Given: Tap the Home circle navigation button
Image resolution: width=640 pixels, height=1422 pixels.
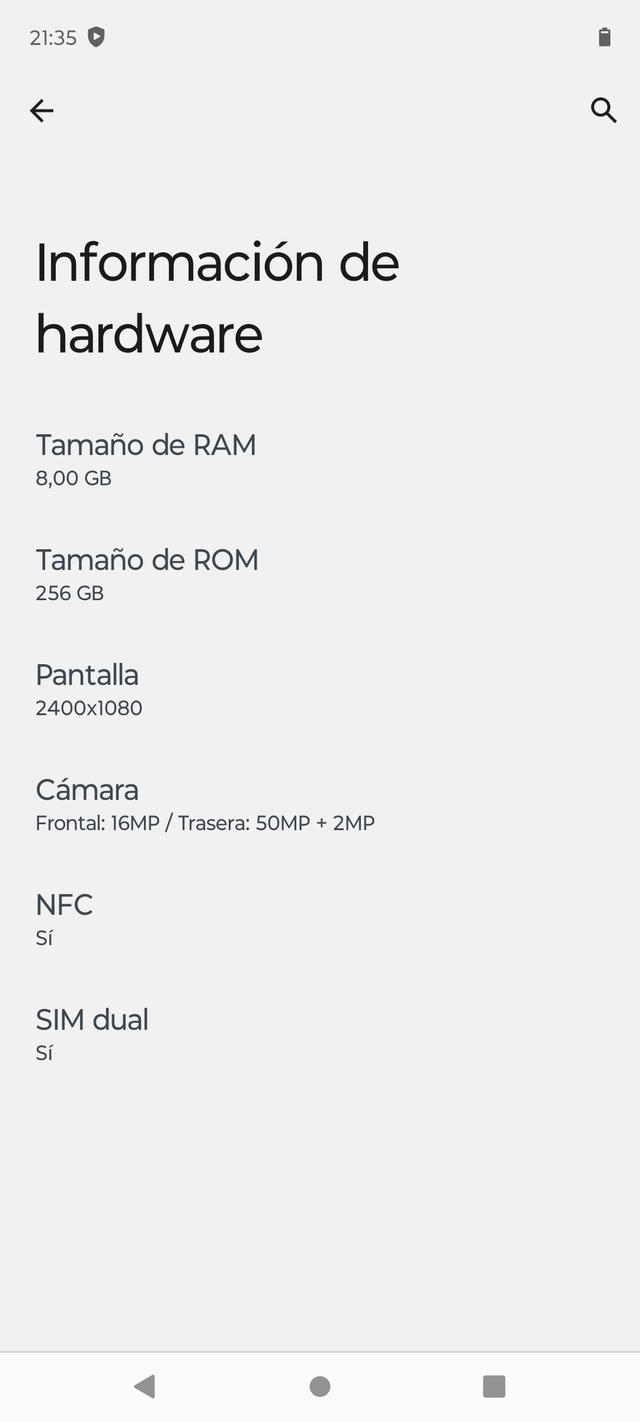Looking at the screenshot, I should (319, 1386).
